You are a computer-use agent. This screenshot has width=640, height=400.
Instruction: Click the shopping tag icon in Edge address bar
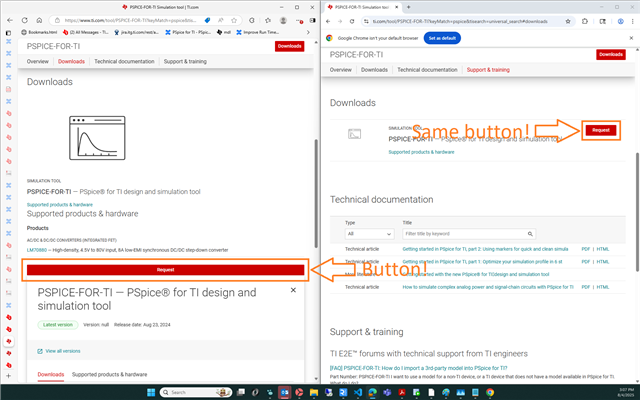[207, 20]
